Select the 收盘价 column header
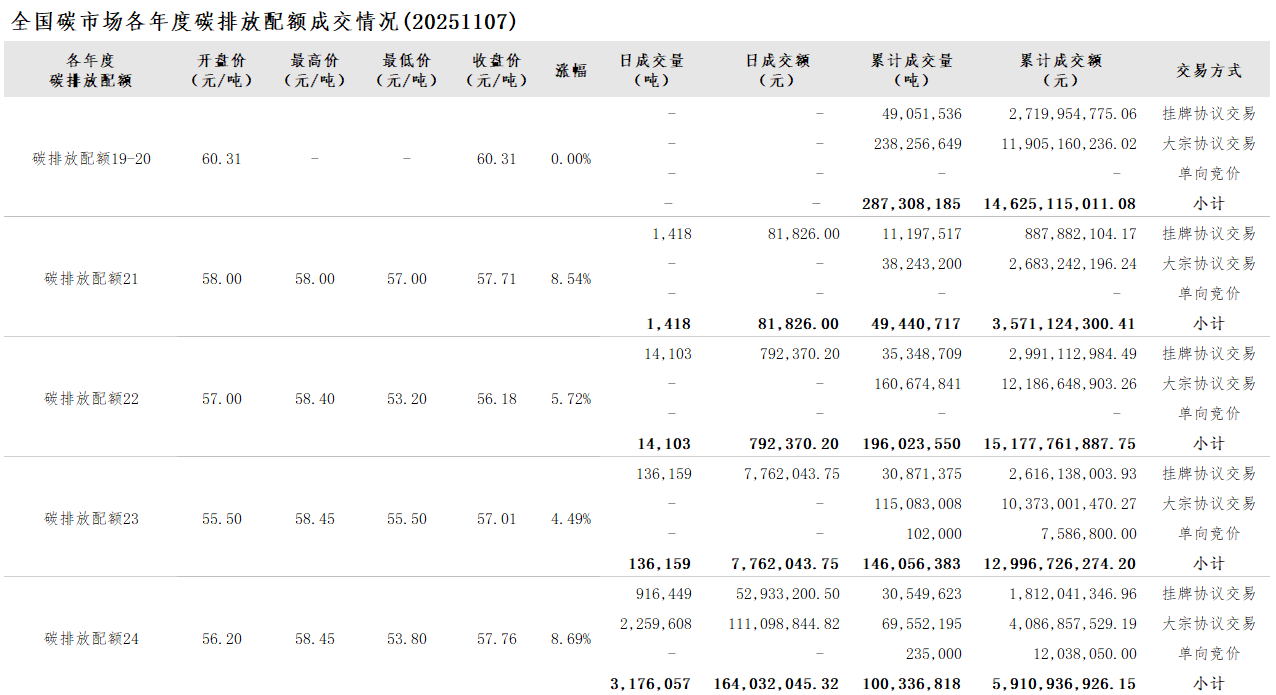Screen dimensions: 1276x695 coord(496,70)
